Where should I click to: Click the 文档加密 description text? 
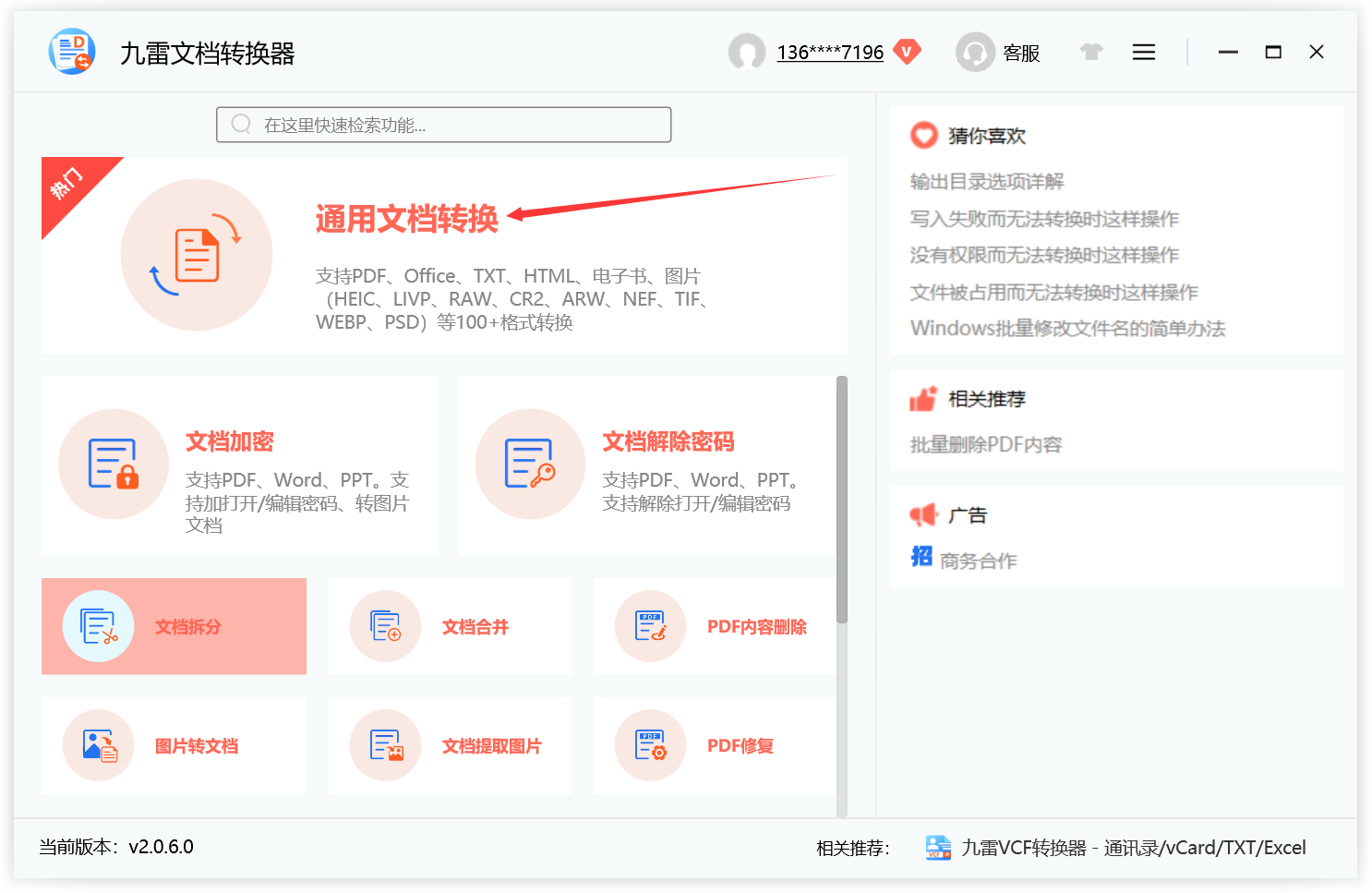coord(297,503)
